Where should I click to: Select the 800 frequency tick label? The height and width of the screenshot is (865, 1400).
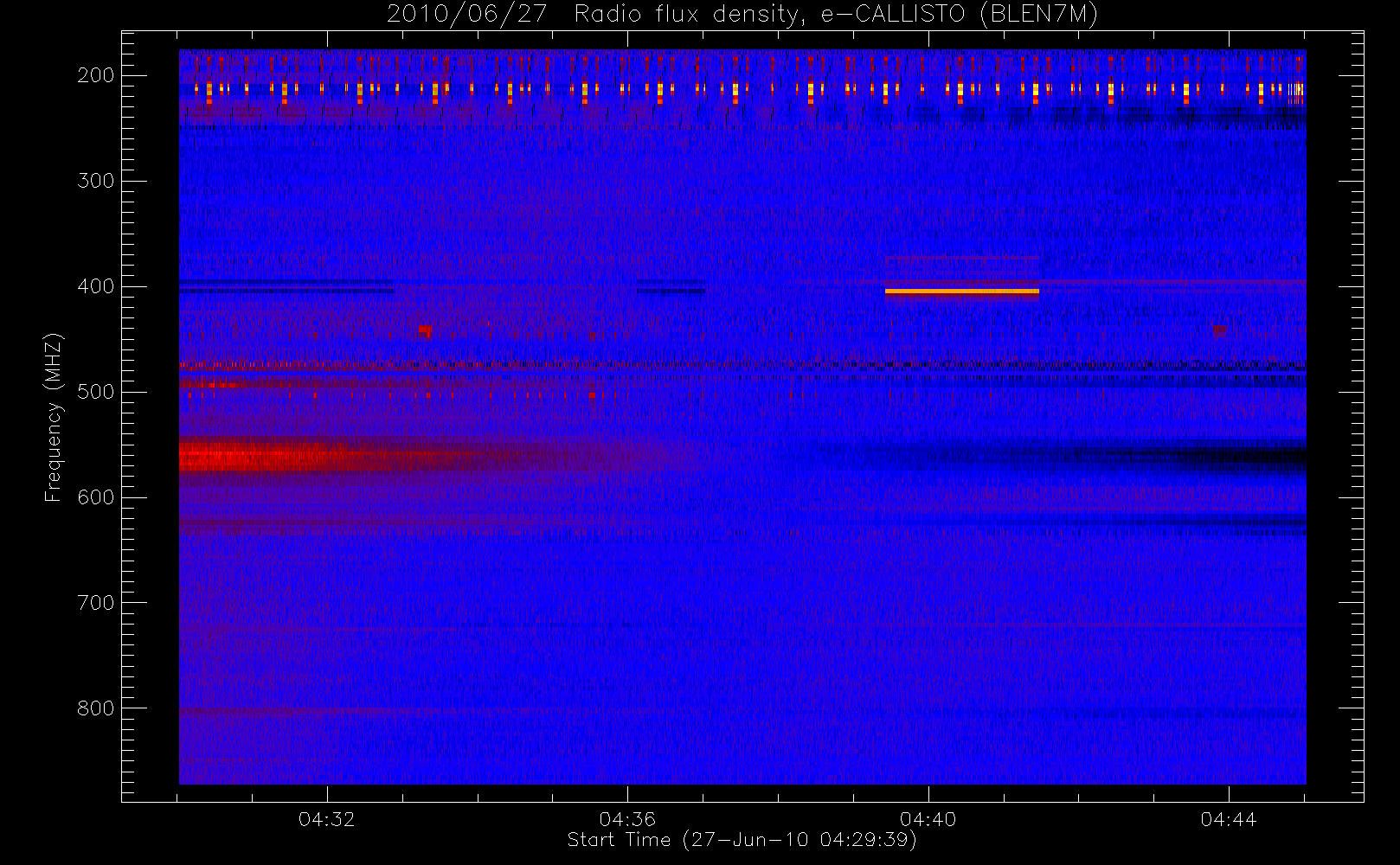coord(96,708)
